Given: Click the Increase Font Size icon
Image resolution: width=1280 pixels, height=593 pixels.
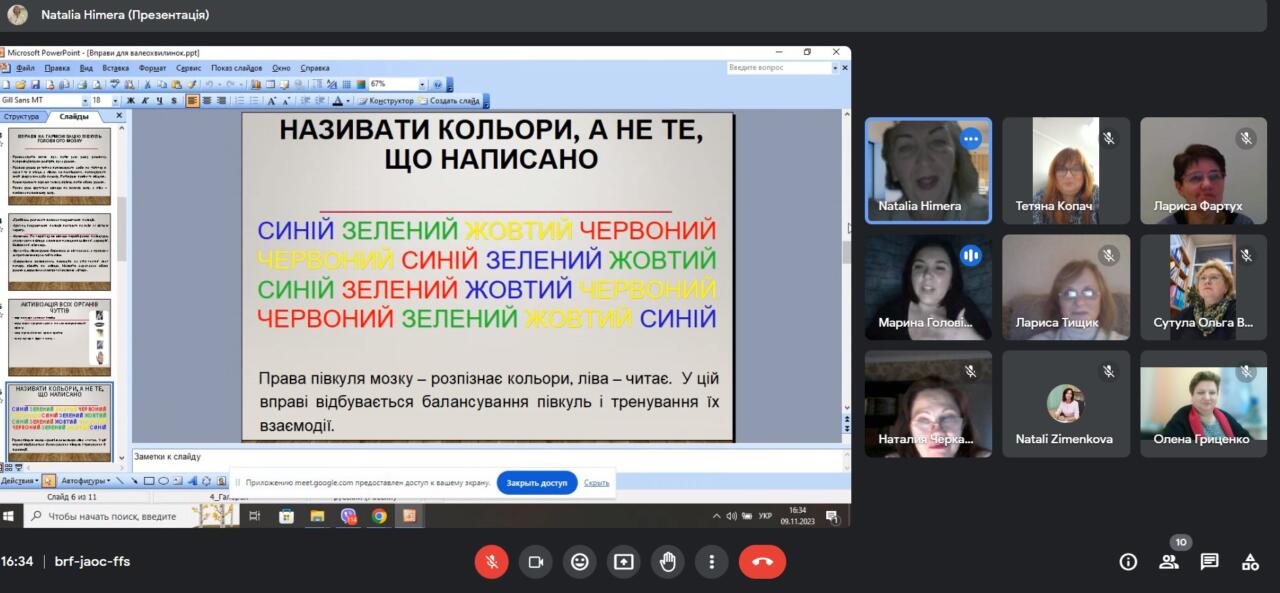Looking at the screenshot, I should [272, 101].
